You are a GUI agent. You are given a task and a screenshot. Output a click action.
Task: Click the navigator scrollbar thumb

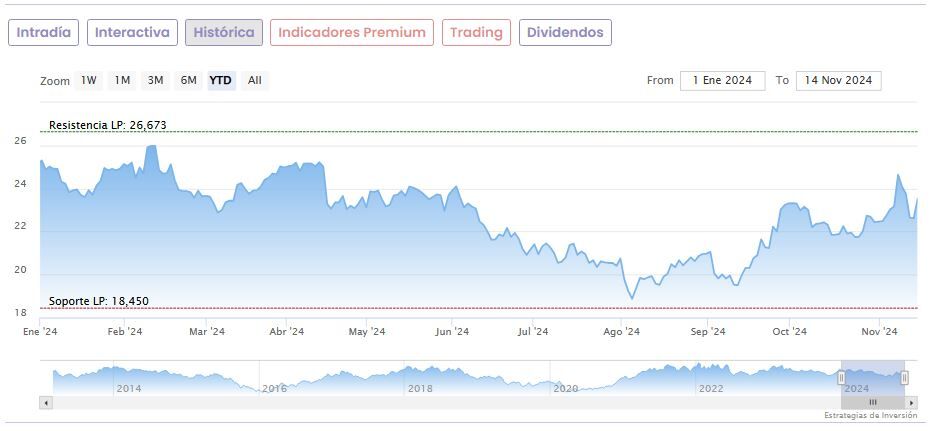(872, 402)
